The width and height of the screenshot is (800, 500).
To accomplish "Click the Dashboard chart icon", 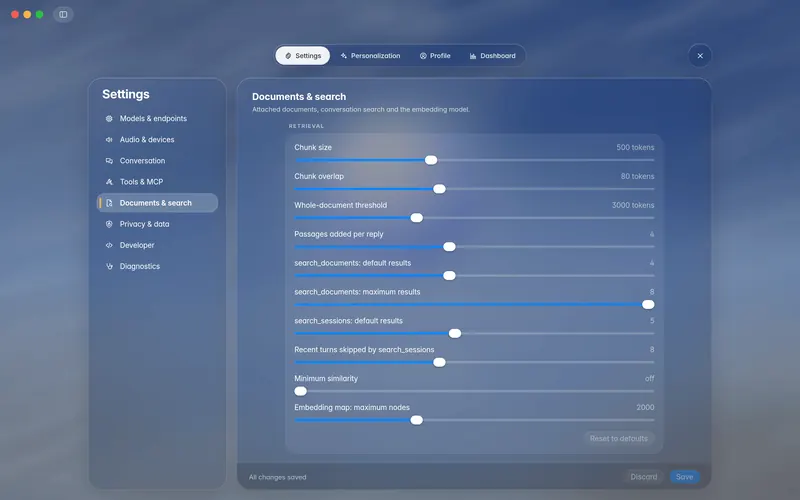I will click(473, 56).
